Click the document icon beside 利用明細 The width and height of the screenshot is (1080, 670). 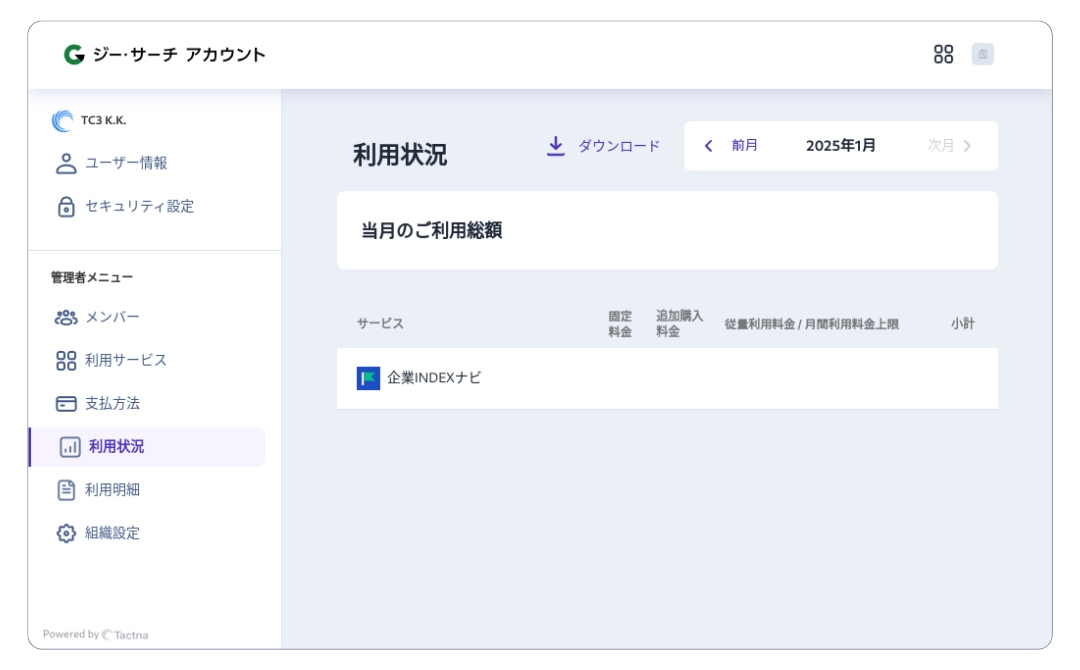click(66, 490)
